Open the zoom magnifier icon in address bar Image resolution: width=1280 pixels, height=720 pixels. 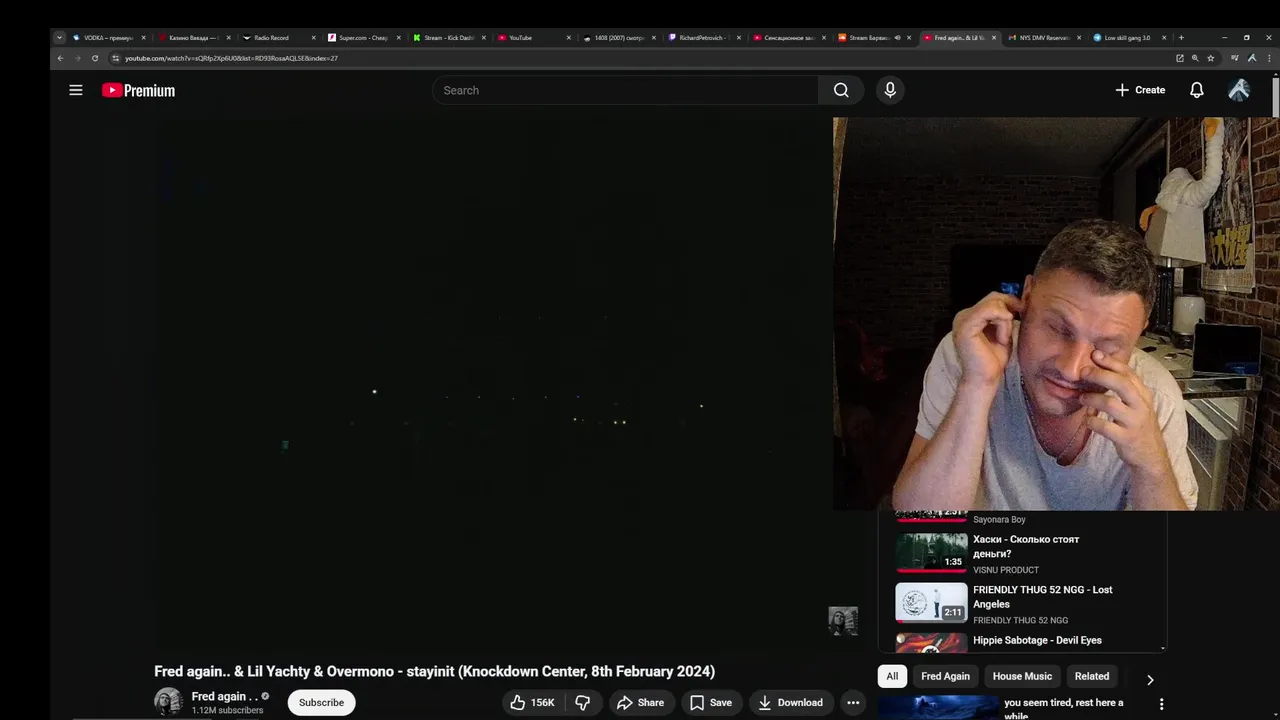(x=1195, y=58)
